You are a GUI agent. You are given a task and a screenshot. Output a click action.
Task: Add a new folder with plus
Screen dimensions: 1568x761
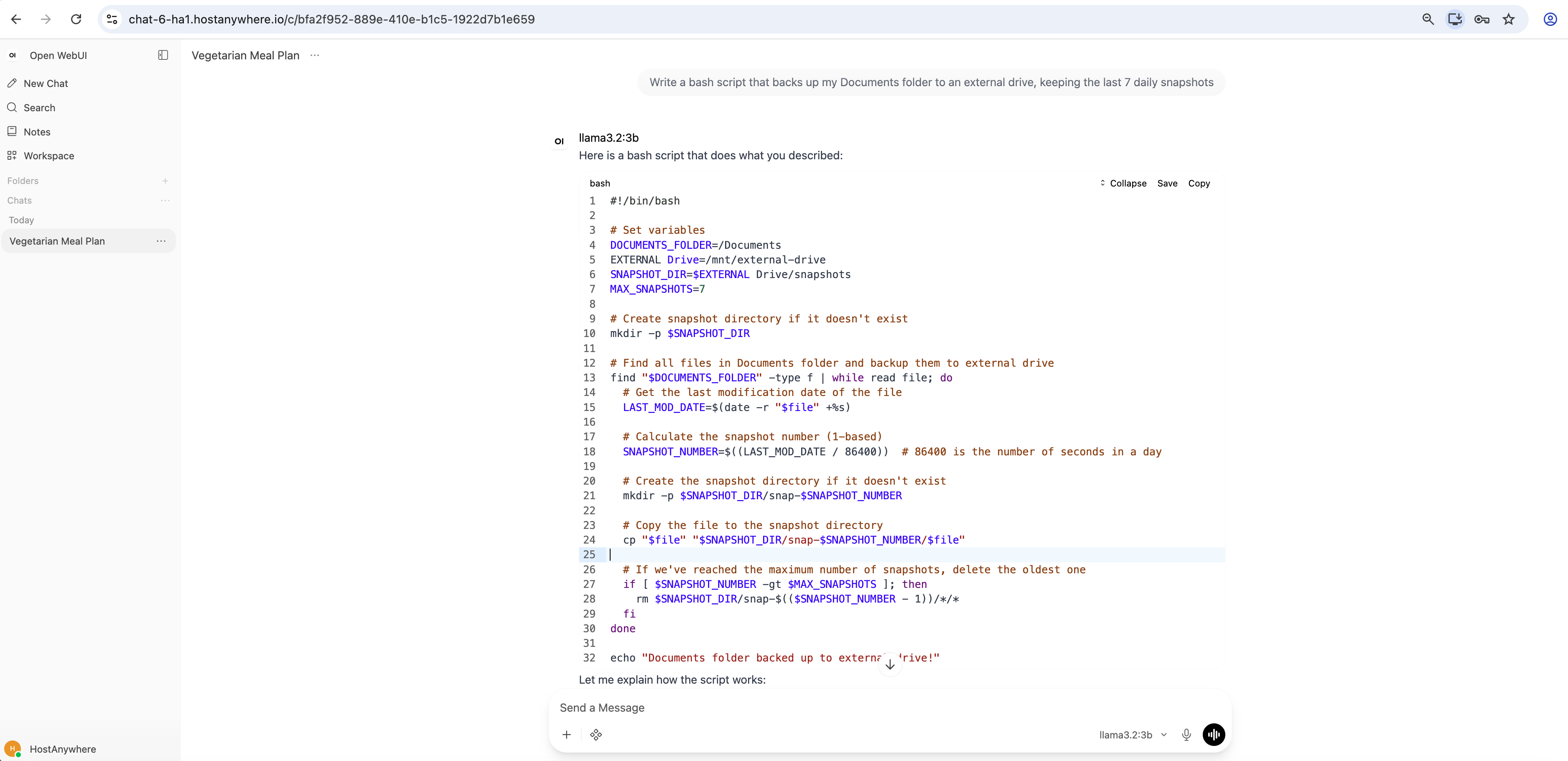165,181
